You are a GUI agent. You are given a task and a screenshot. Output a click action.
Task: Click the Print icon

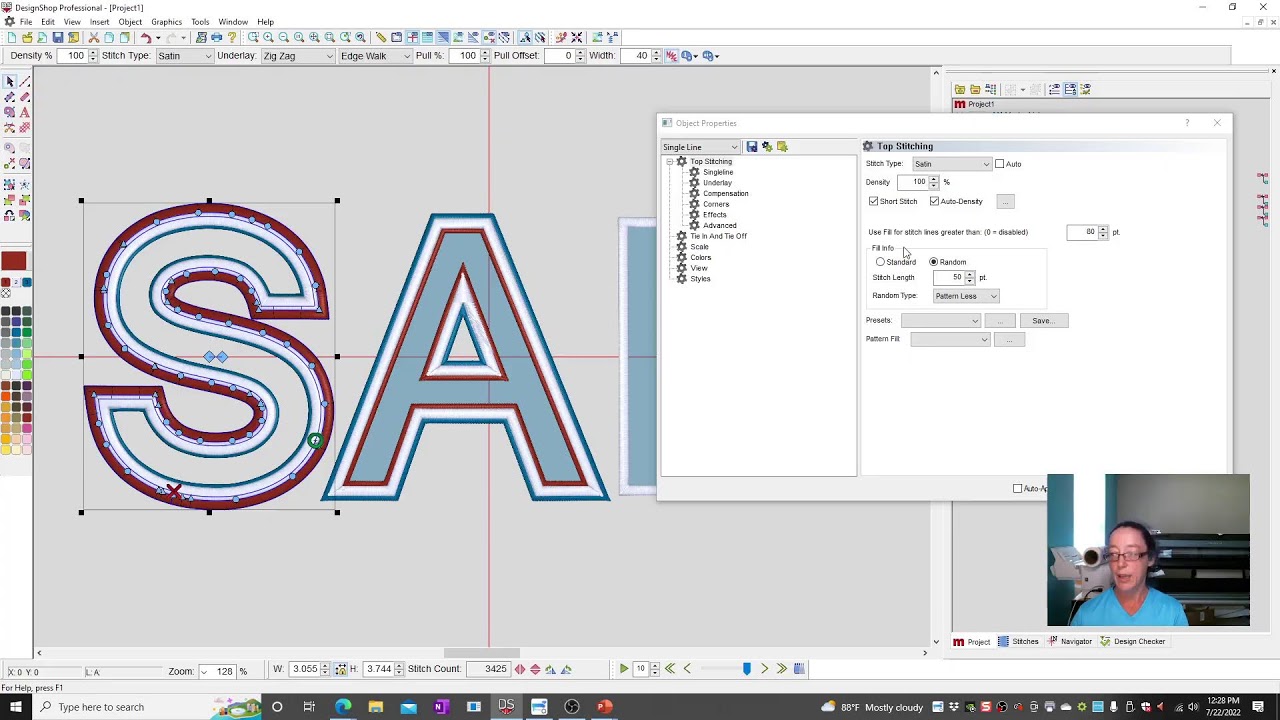[x=216, y=37]
